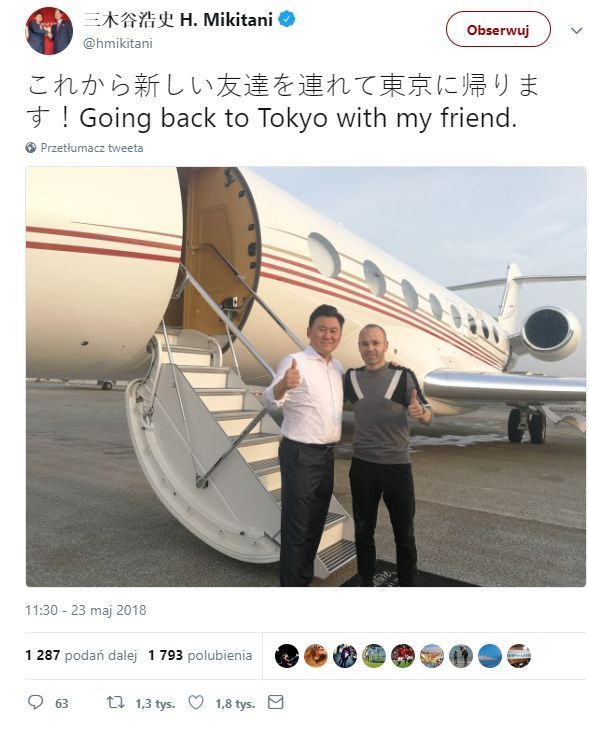The image size is (589, 735).
Task: Click the last liker avatar in row
Action: point(519,655)
